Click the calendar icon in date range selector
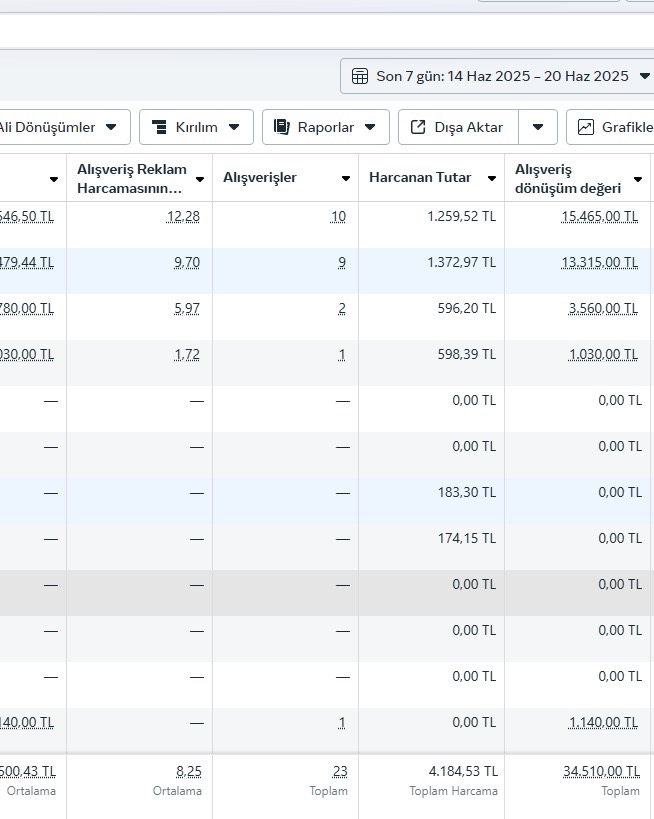This screenshot has width=654, height=819. (359, 76)
